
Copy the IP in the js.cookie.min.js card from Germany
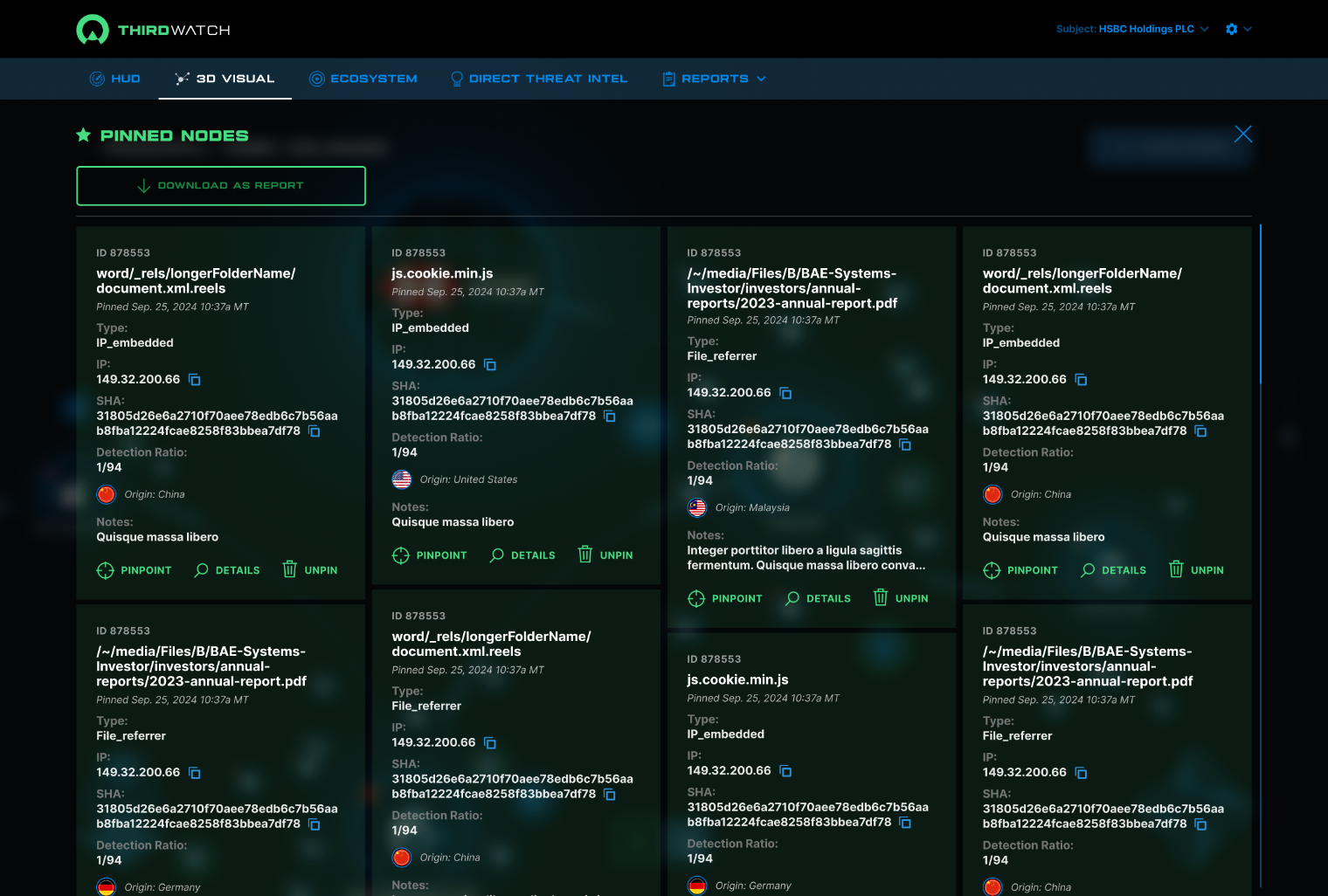785,771
